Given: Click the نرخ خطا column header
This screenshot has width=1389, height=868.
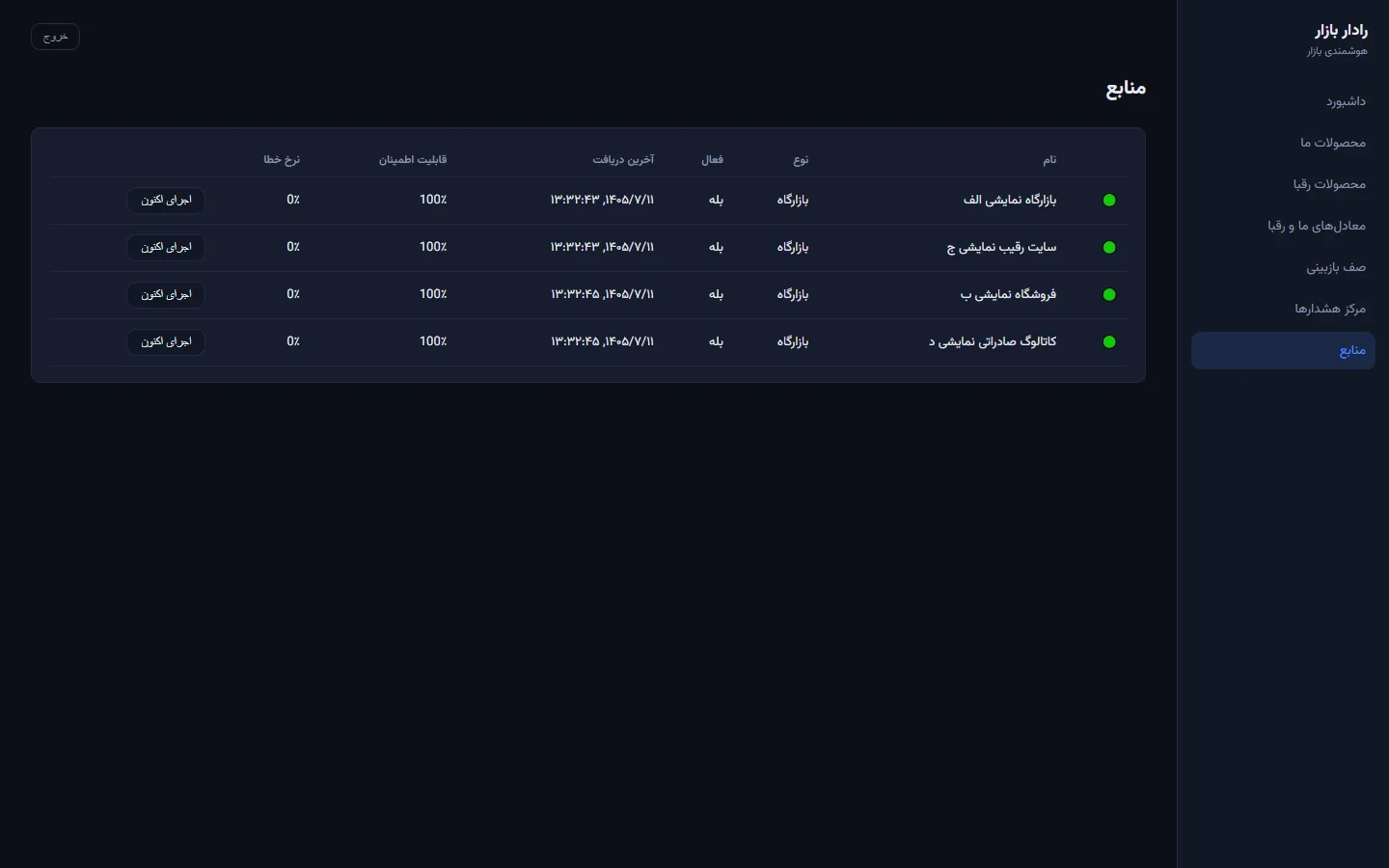Looking at the screenshot, I should (x=282, y=160).
